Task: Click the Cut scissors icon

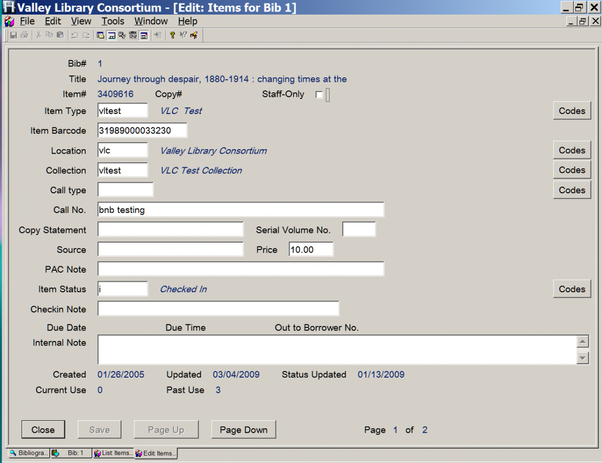Action: pyautogui.click(x=38, y=35)
